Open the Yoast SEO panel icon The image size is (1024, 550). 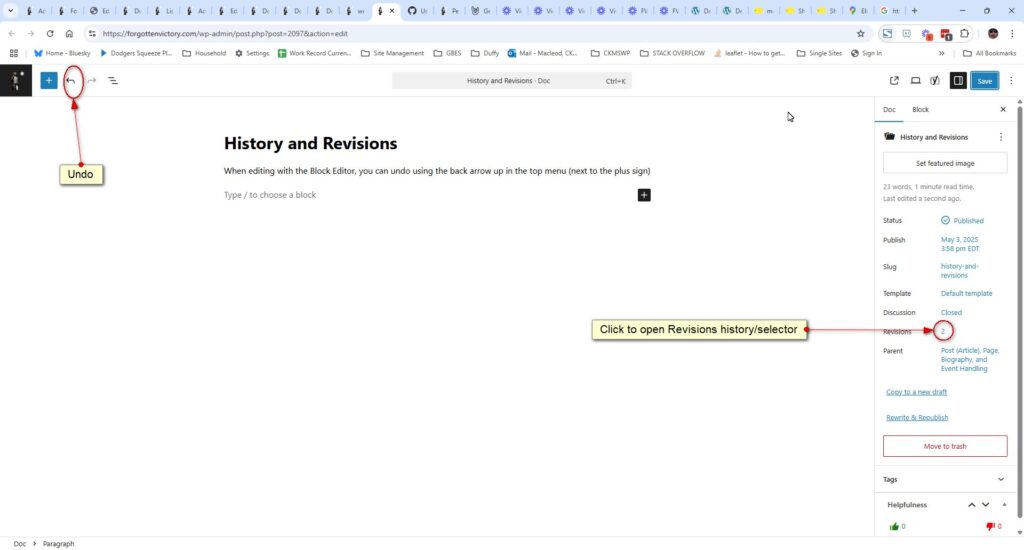(x=935, y=80)
